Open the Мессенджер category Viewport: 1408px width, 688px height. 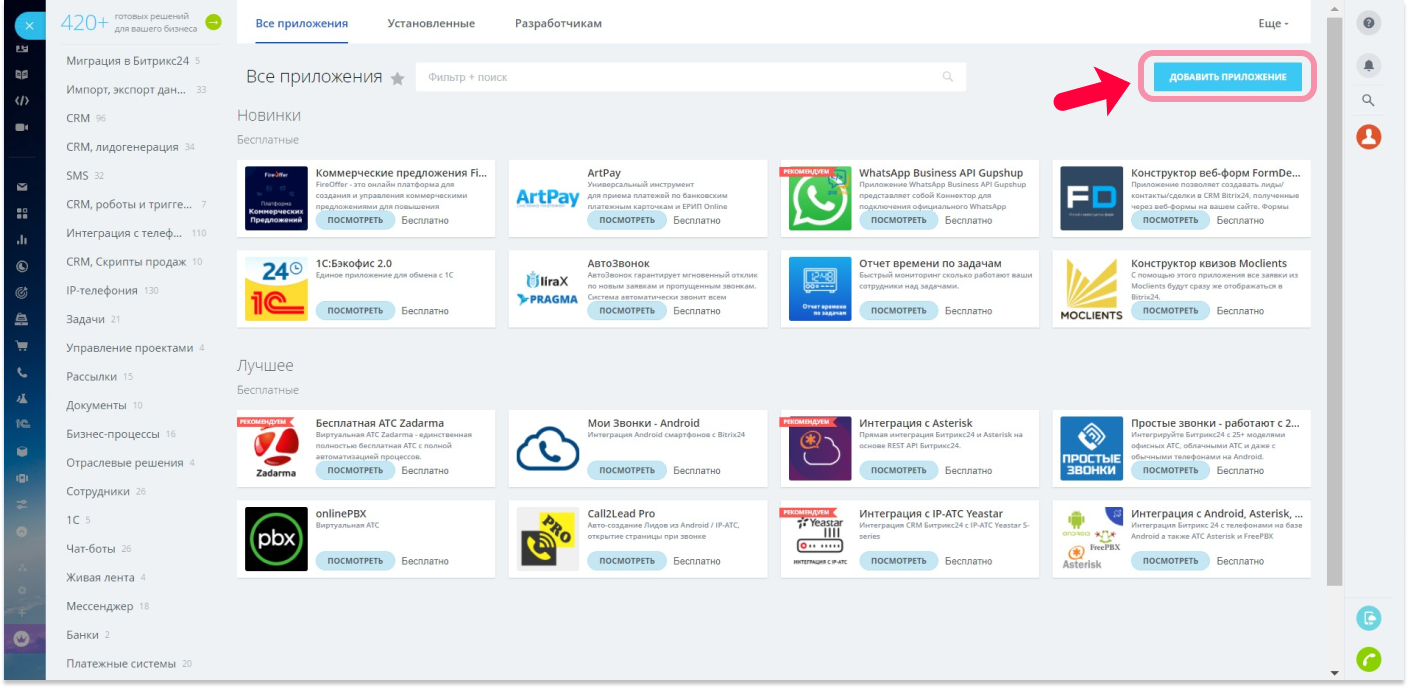(x=100, y=606)
